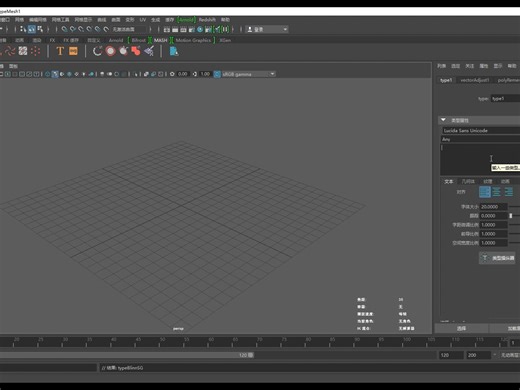520x390 pixels.
Task: Switch to the Motion Graphics shelf tab
Action: 193,40
